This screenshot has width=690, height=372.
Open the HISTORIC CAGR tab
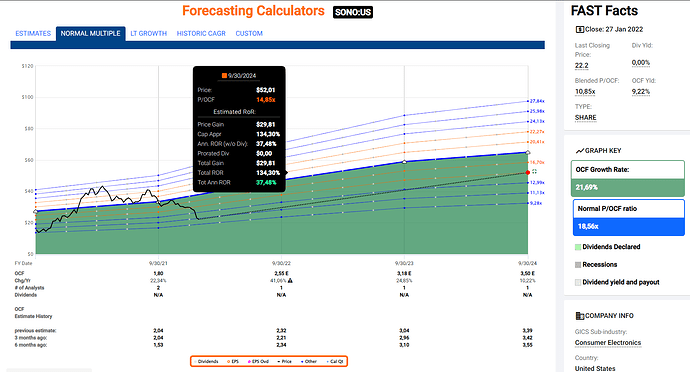(x=201, y=33)
